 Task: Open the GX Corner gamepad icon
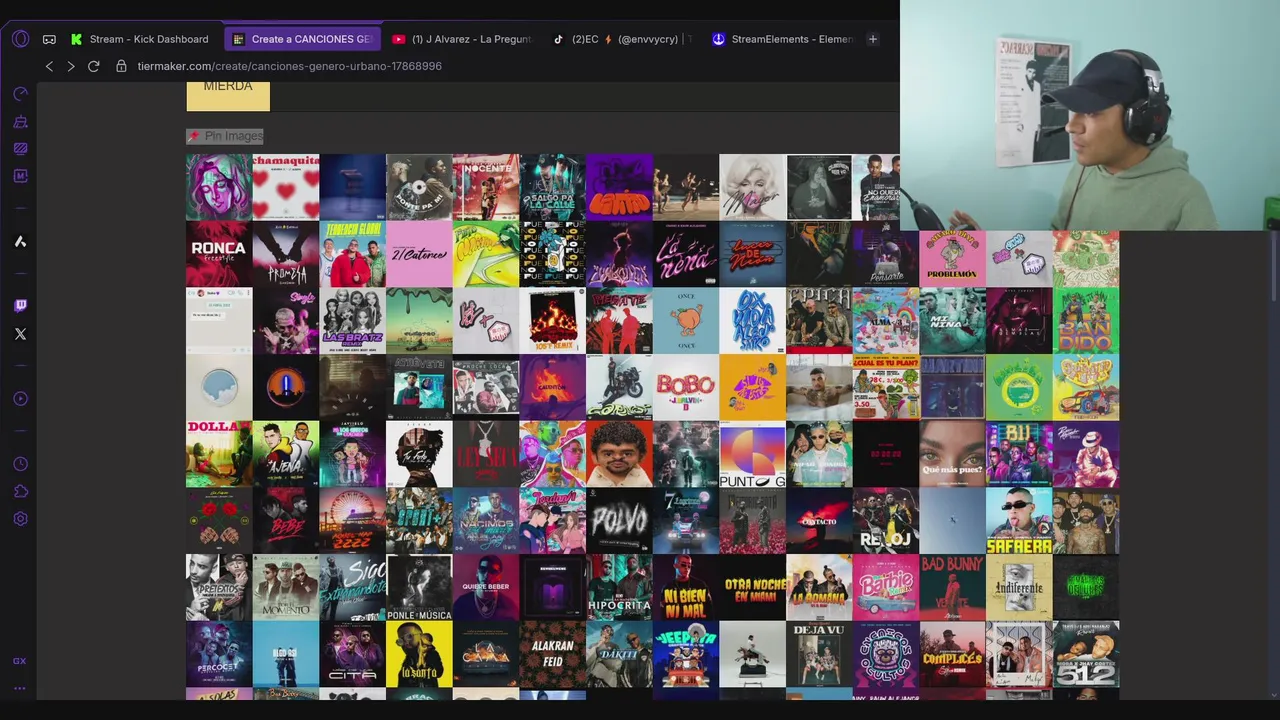49,39
